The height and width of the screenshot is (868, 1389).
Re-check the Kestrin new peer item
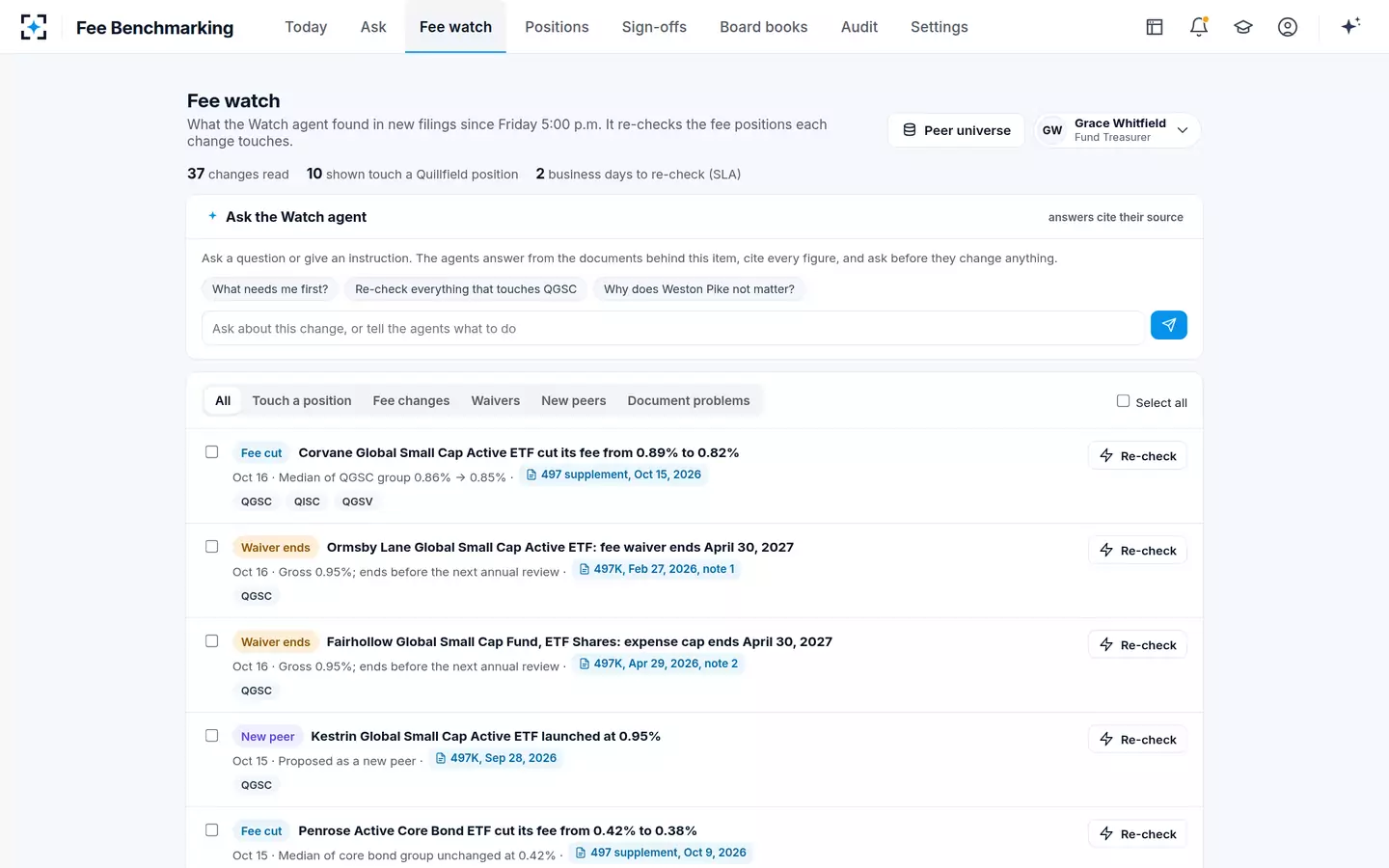tap(1138, 740)
